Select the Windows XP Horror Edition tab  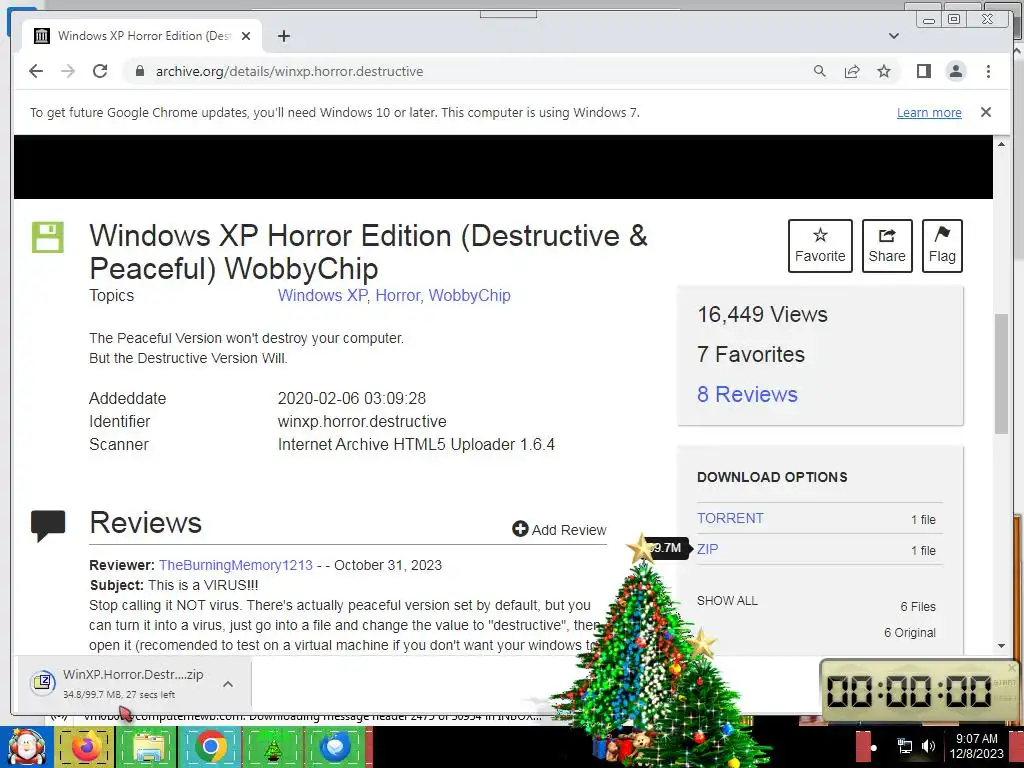pyautogui.click(x=142, y=36)
